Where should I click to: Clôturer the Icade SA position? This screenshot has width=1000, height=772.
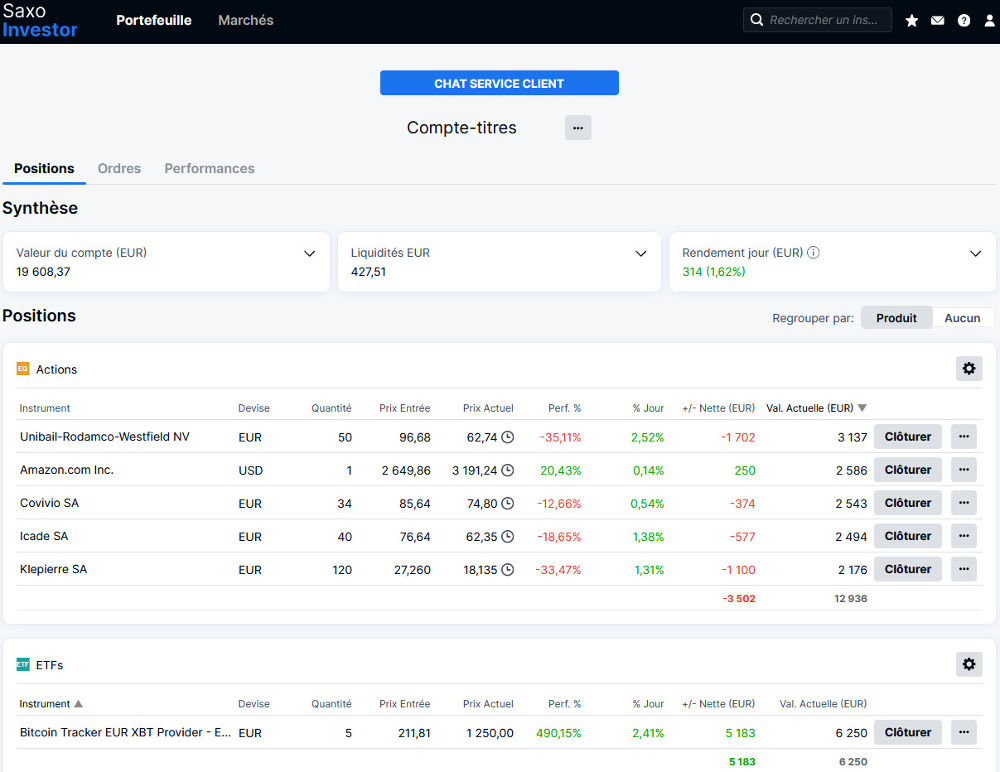point(908,537)
